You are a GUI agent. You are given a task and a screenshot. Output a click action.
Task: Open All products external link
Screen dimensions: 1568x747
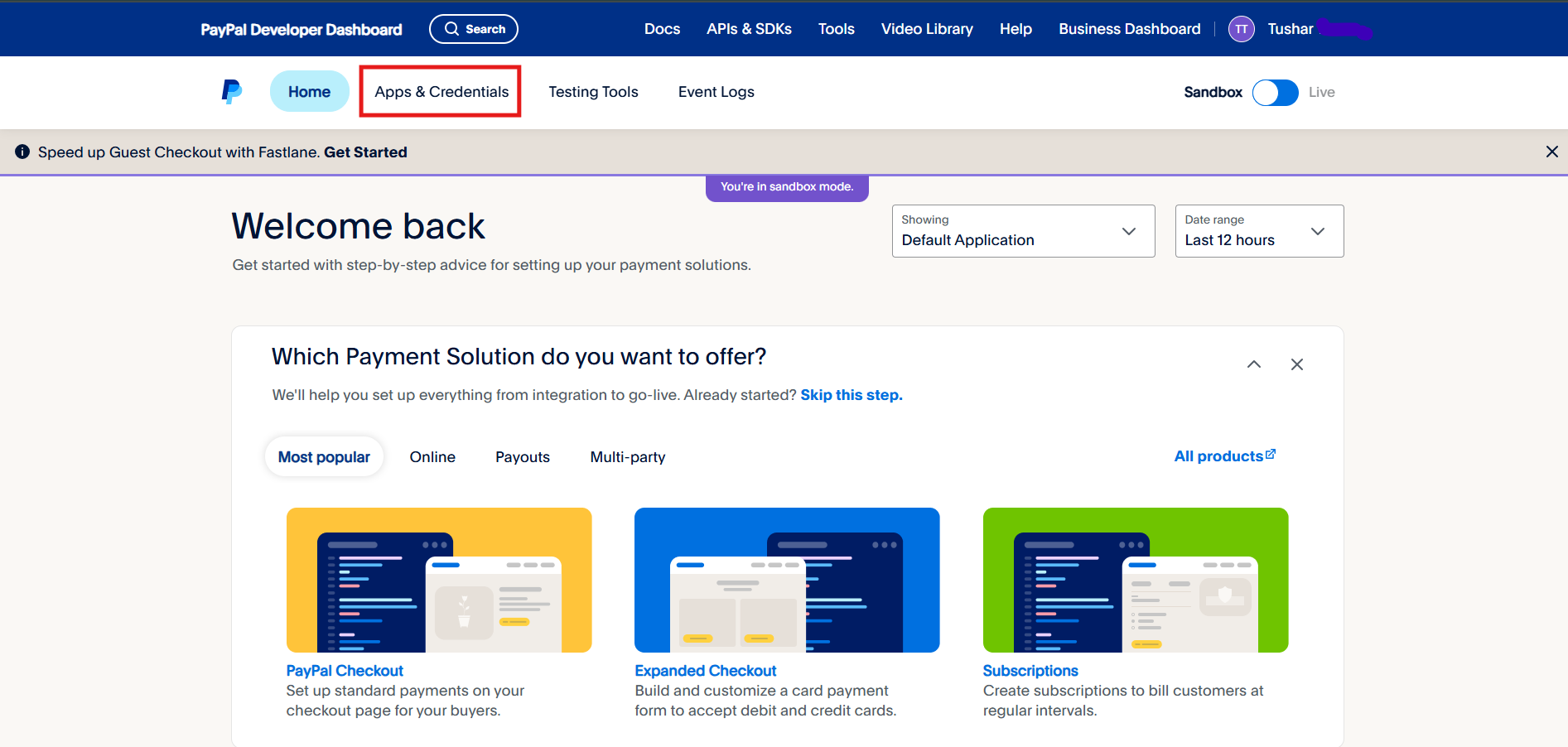point(1224,456)
